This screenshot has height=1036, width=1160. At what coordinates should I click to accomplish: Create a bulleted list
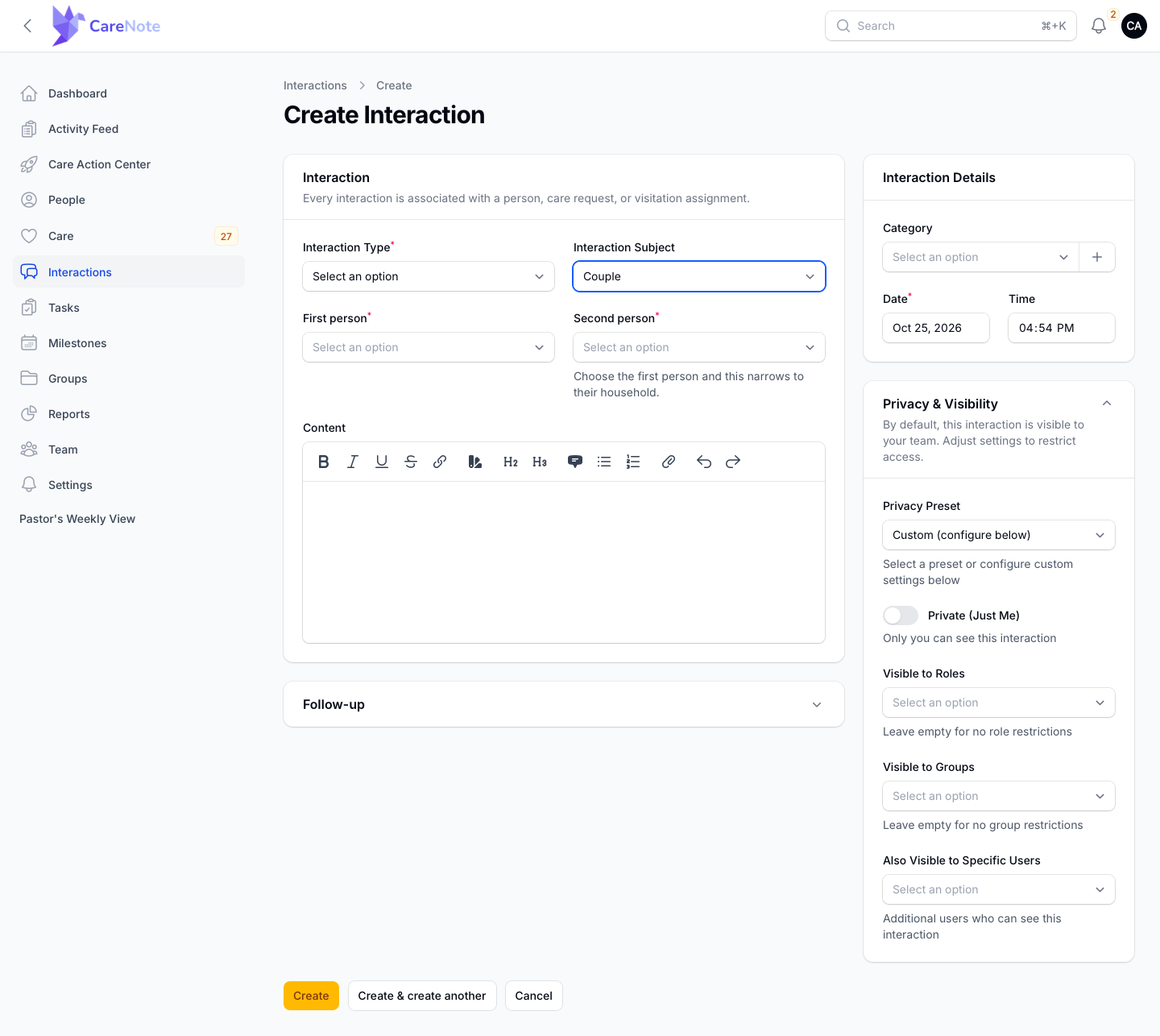point(604,462)
